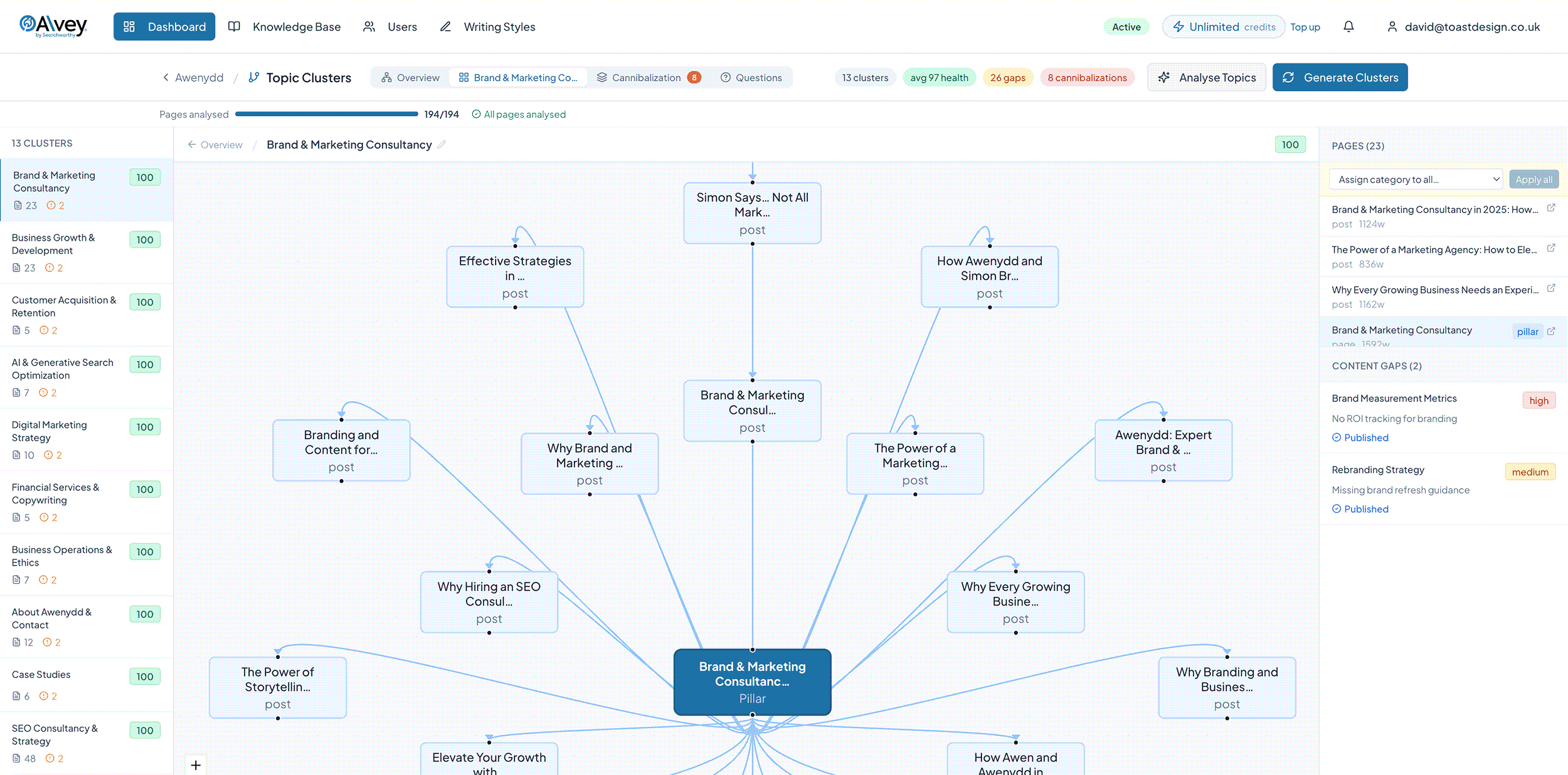Select Case Studies cluster
Image resolution: width=1568 pixels, height=775 pixels.
pos(87,685)
